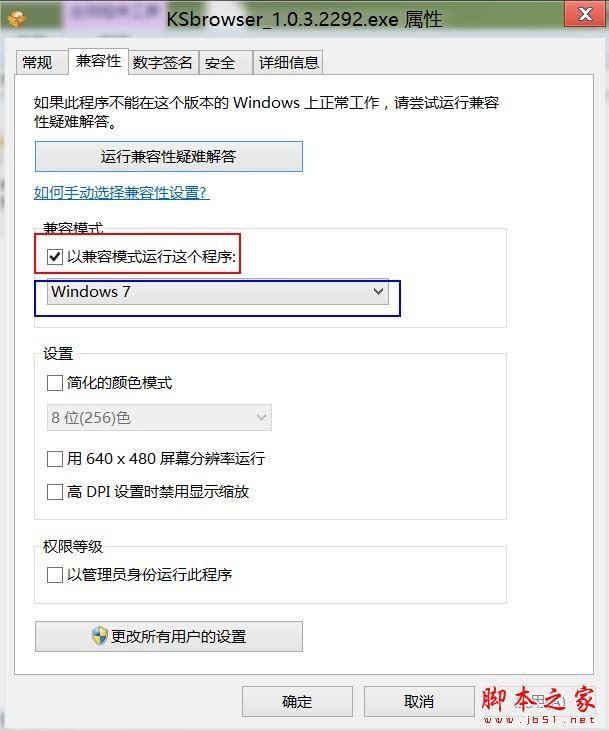
Task: Click the 取消 button
Action: click(x=419, y=701)
